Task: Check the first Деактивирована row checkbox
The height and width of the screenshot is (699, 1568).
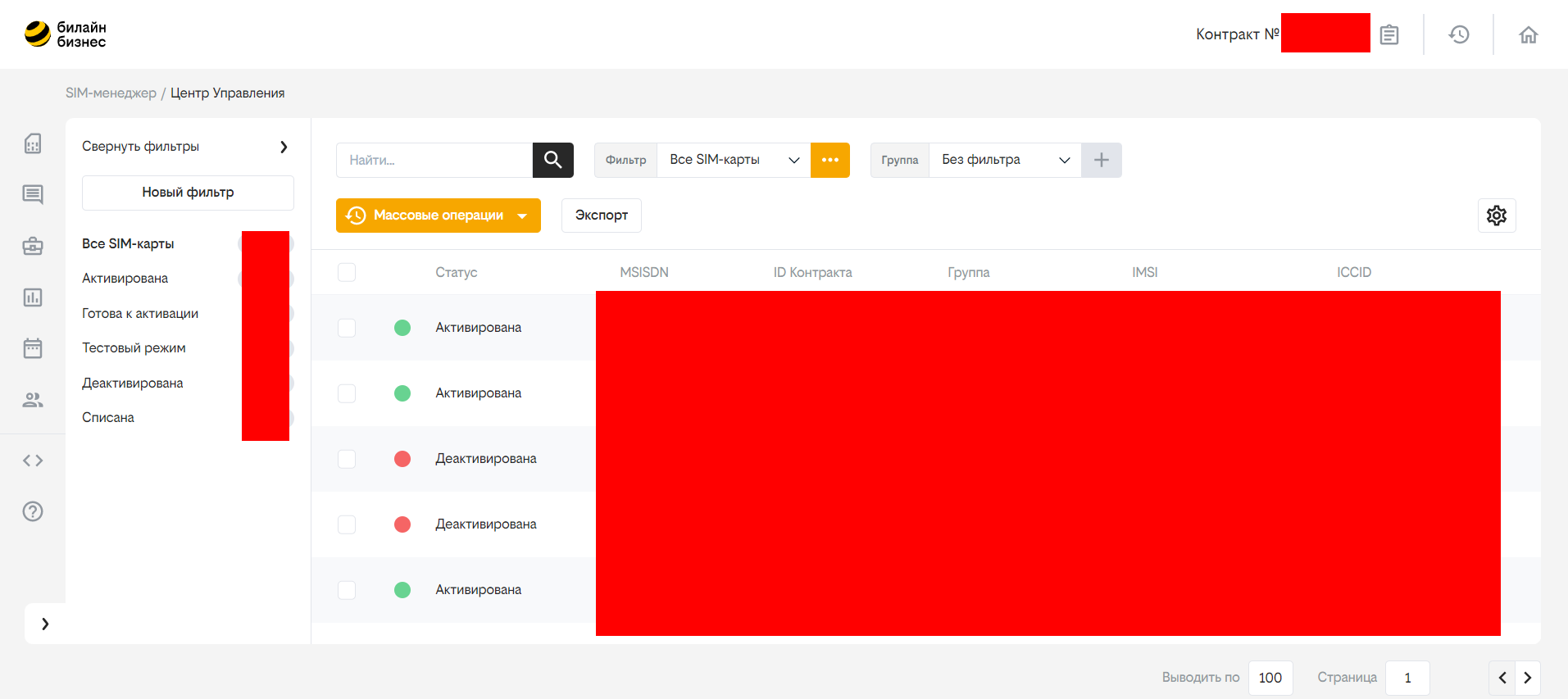Action: (347, 459)
